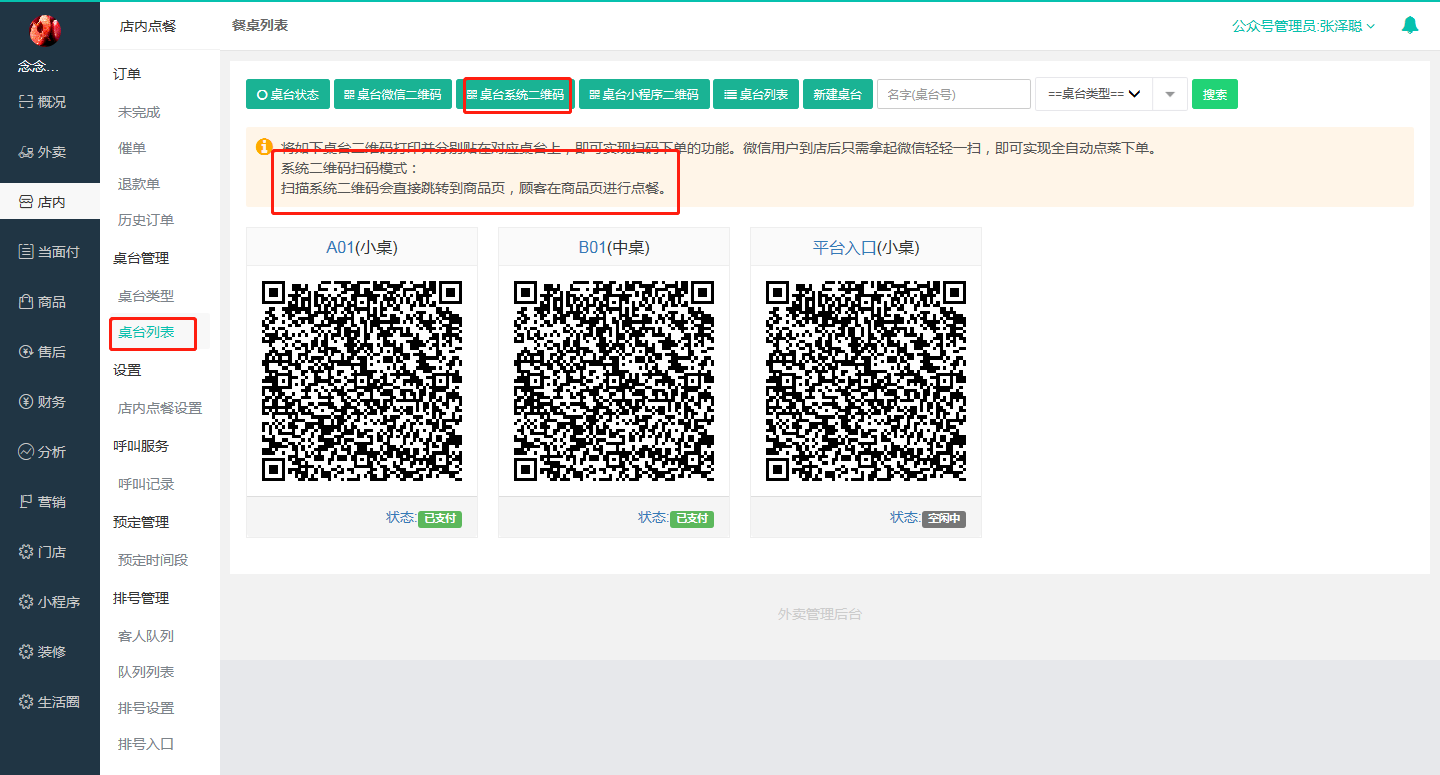Screen dimensions: 1440x775
Task: Click B01's 已支付 status badge
Action: coord(692,518)
